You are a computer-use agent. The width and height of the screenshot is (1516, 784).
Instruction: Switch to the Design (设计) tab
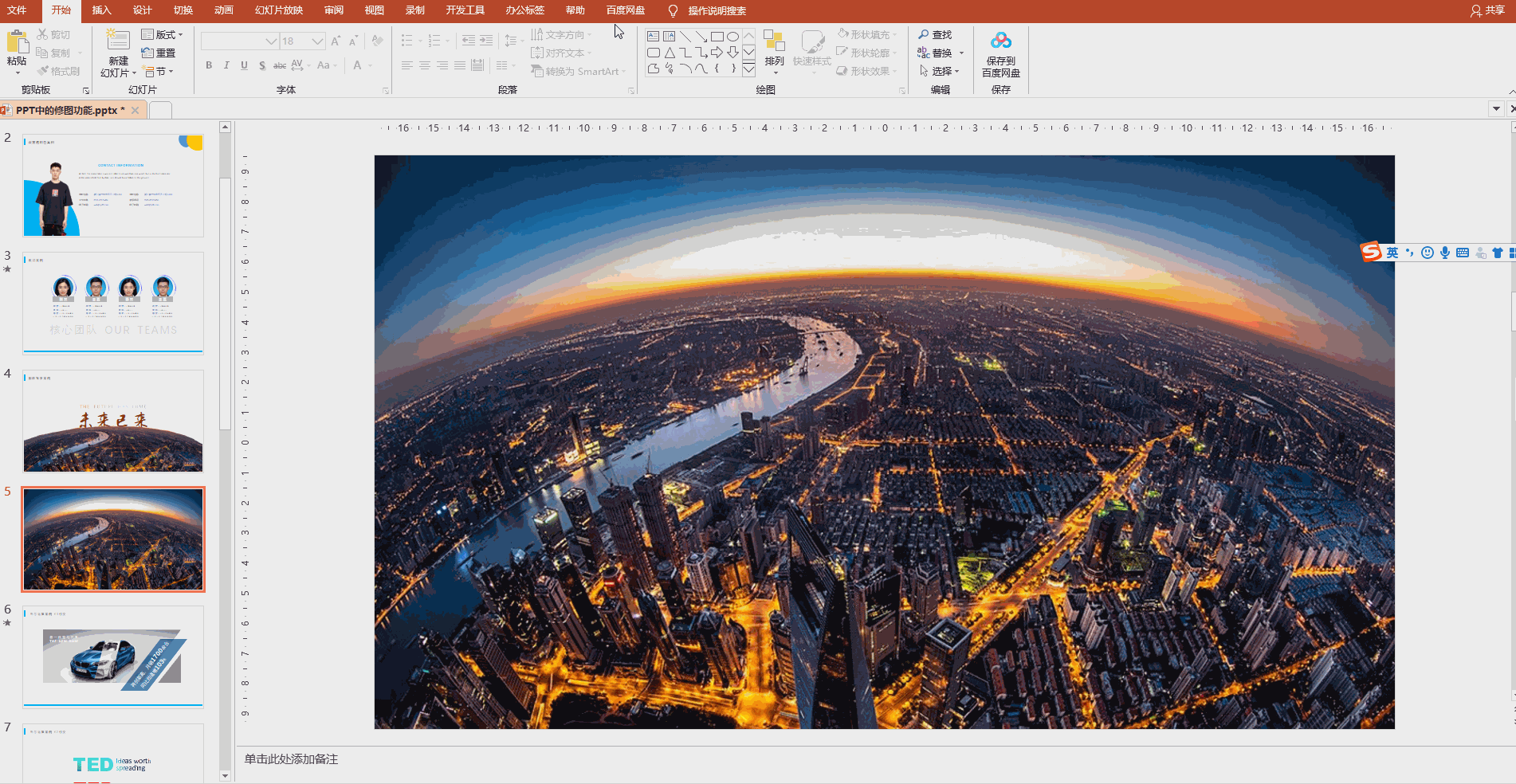(142, 10)
